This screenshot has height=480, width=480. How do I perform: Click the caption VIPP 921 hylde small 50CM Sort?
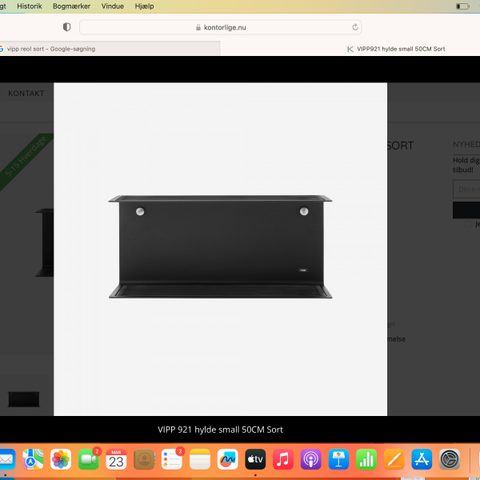[x=220, y=430]
